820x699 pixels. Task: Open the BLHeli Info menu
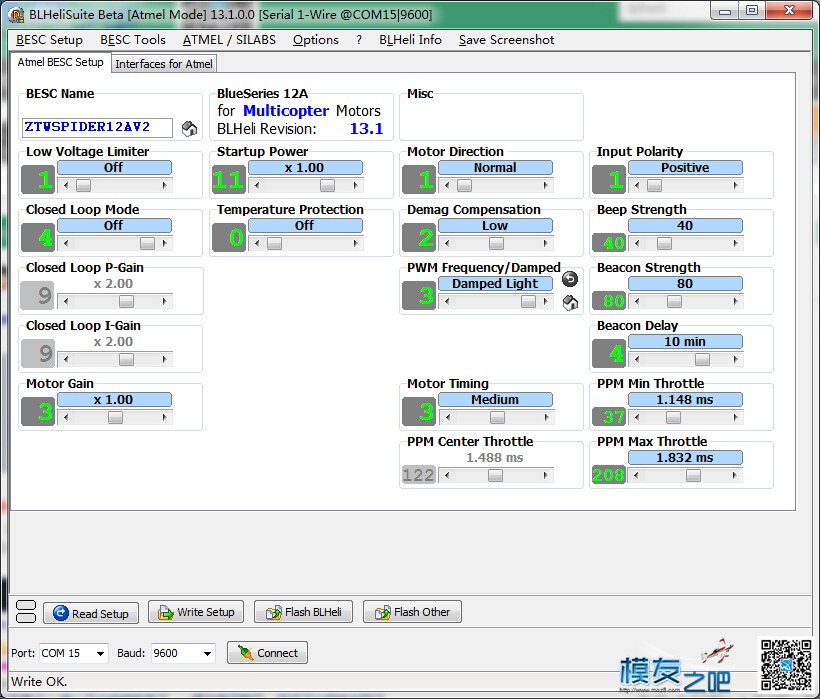(x=410, y=40)
